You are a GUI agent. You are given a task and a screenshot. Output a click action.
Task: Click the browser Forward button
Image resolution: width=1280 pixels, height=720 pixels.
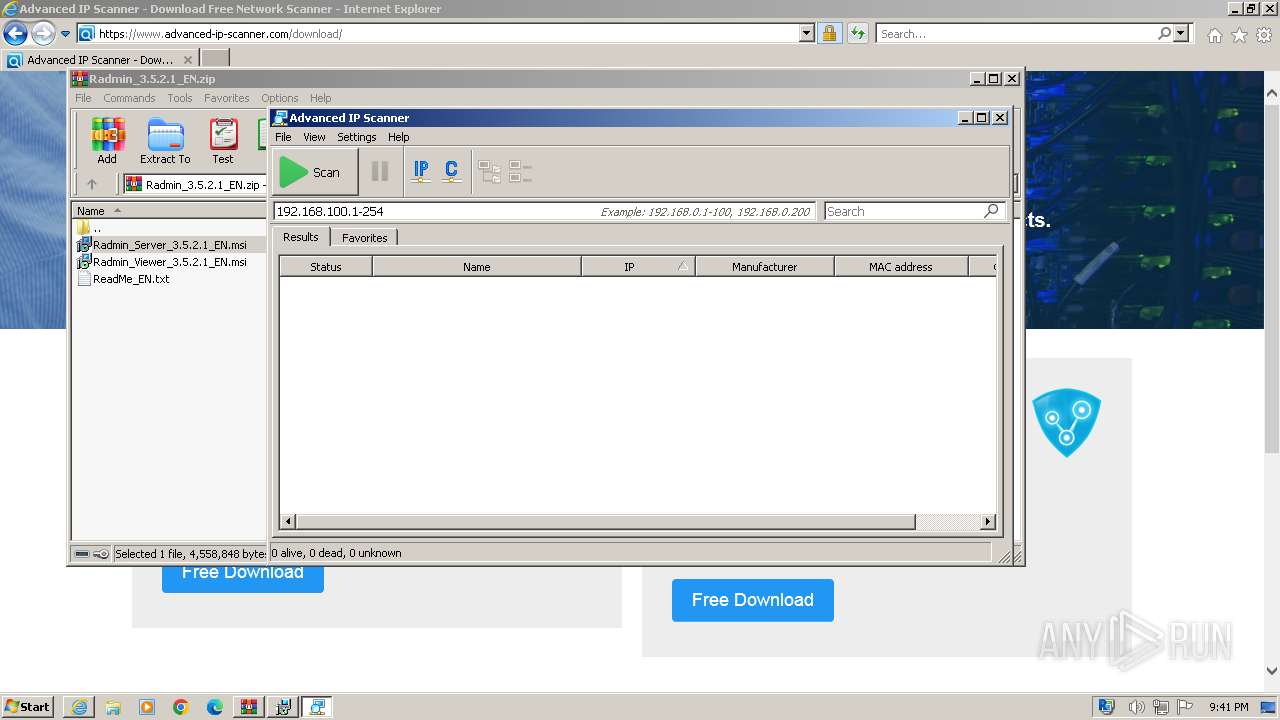[43, 34]
